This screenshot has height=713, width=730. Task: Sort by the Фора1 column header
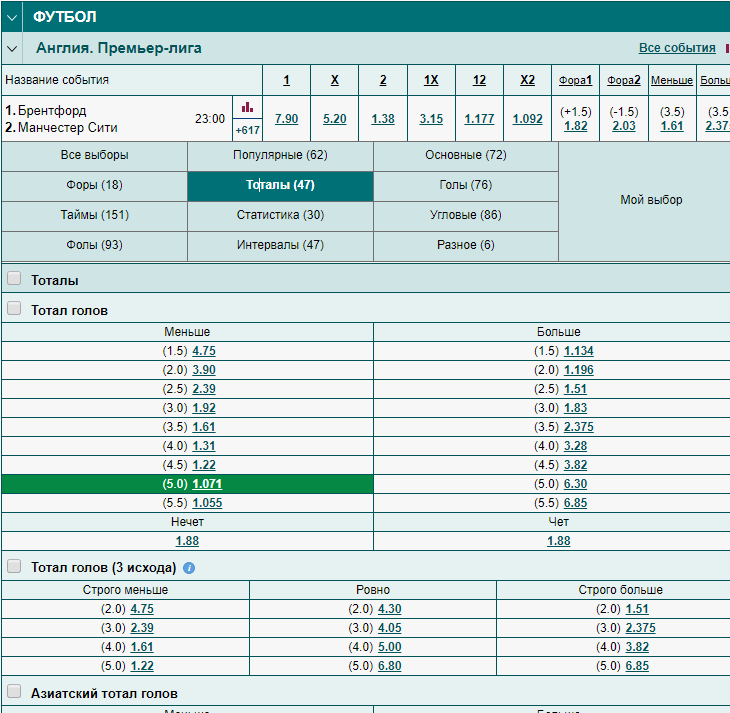click(x=575, y=80)
